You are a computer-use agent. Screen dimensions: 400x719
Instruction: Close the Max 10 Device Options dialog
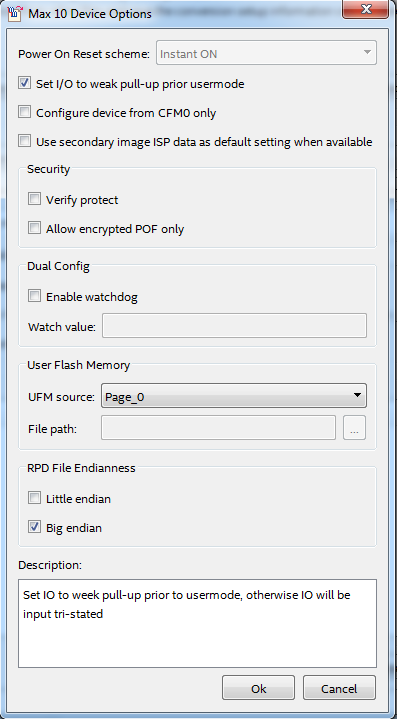tap(366, 9)
